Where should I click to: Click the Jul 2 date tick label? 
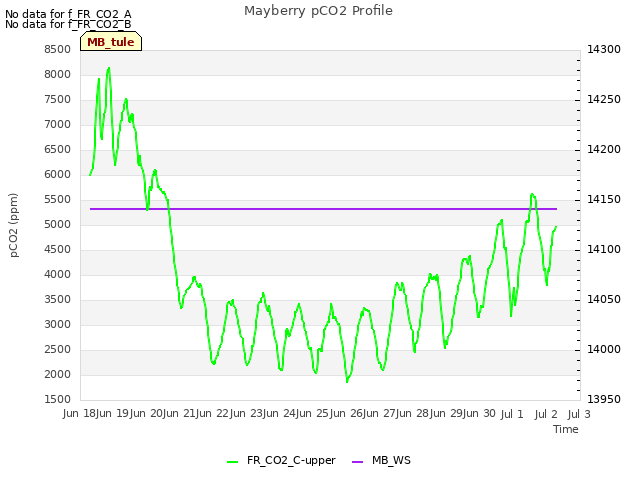pos(546,414)
